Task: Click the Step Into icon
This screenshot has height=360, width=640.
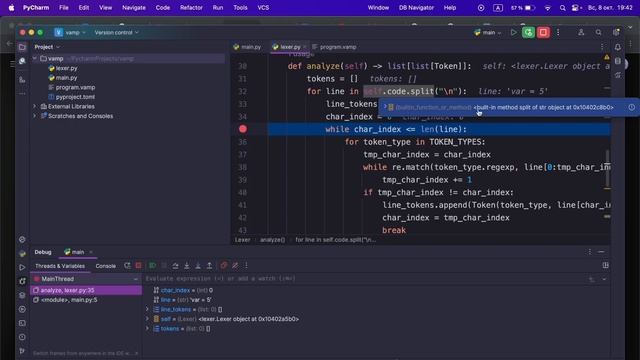Action: coord(187,266)
